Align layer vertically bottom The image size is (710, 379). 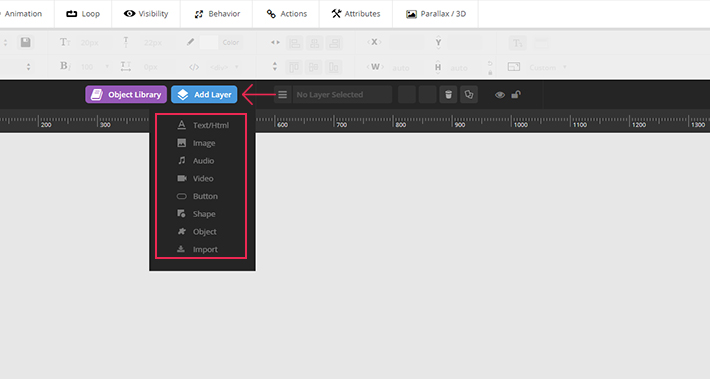coord(334,67)
